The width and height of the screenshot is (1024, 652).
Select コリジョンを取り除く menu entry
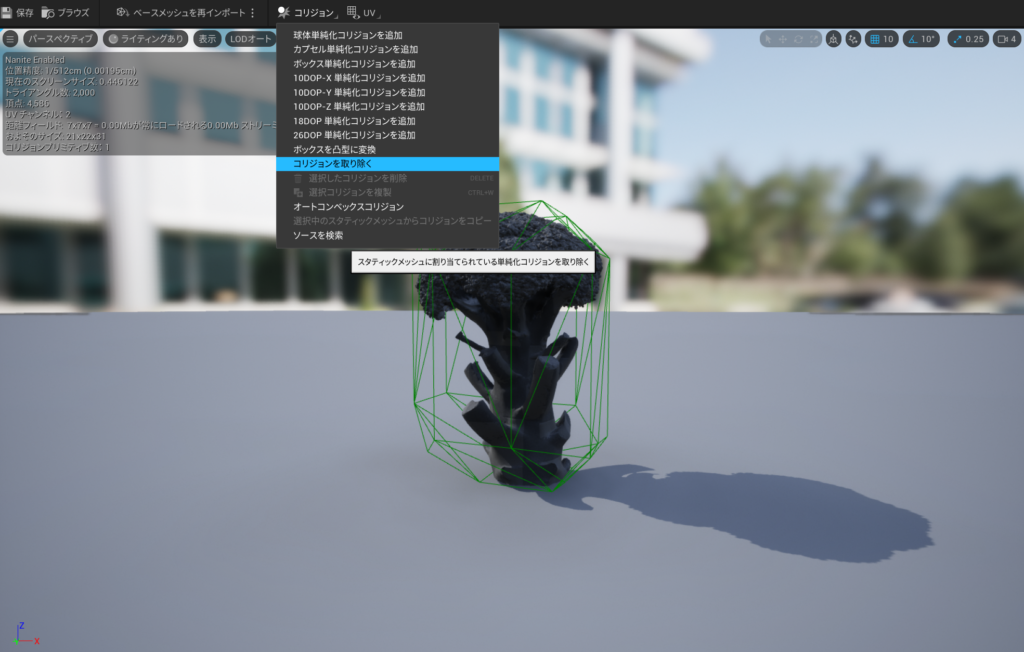[x=387, y=164]
